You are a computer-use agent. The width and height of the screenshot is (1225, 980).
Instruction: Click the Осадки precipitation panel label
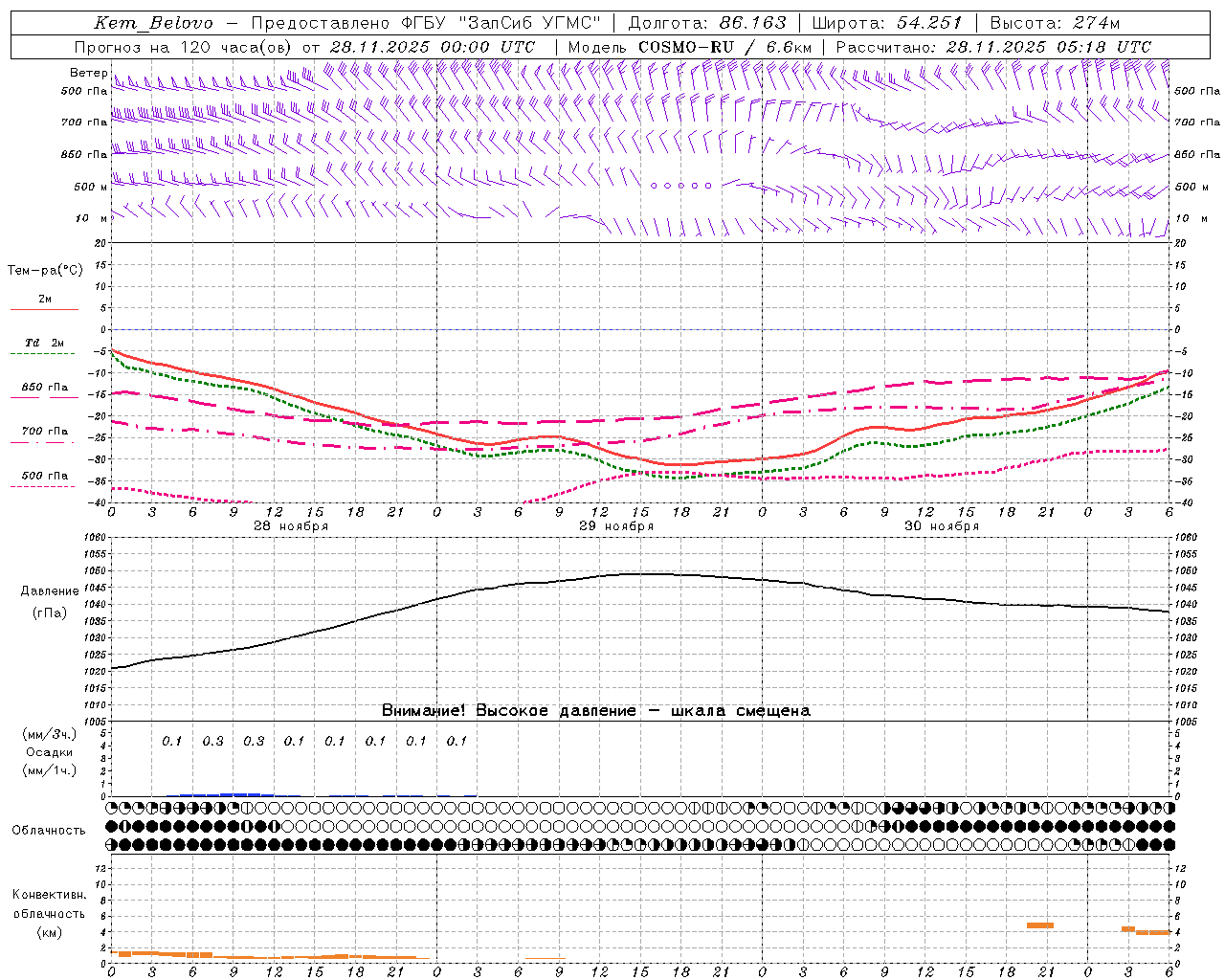(49, 753)
